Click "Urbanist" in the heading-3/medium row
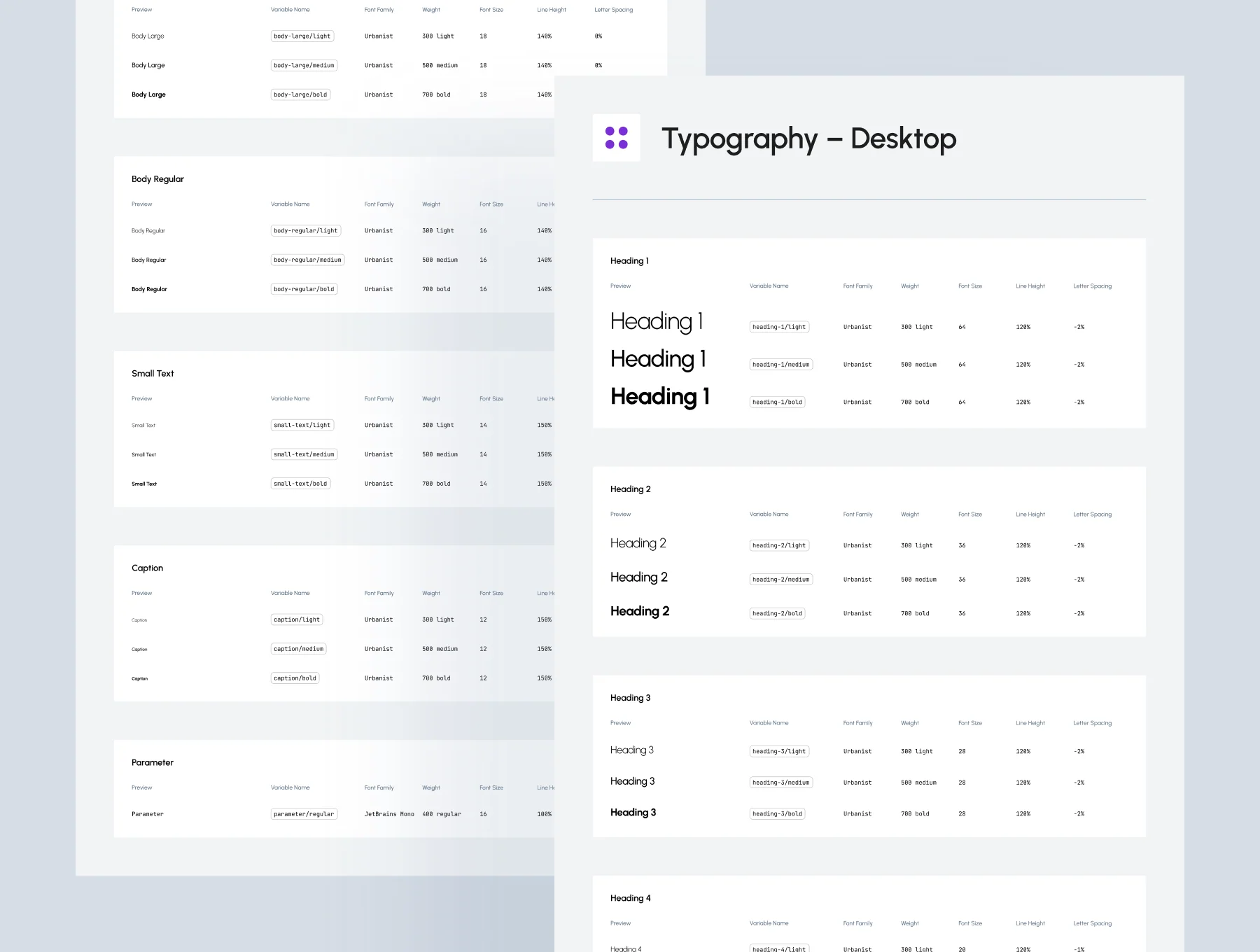This screenshot has height=952, width=1260. tap(857, 783)
